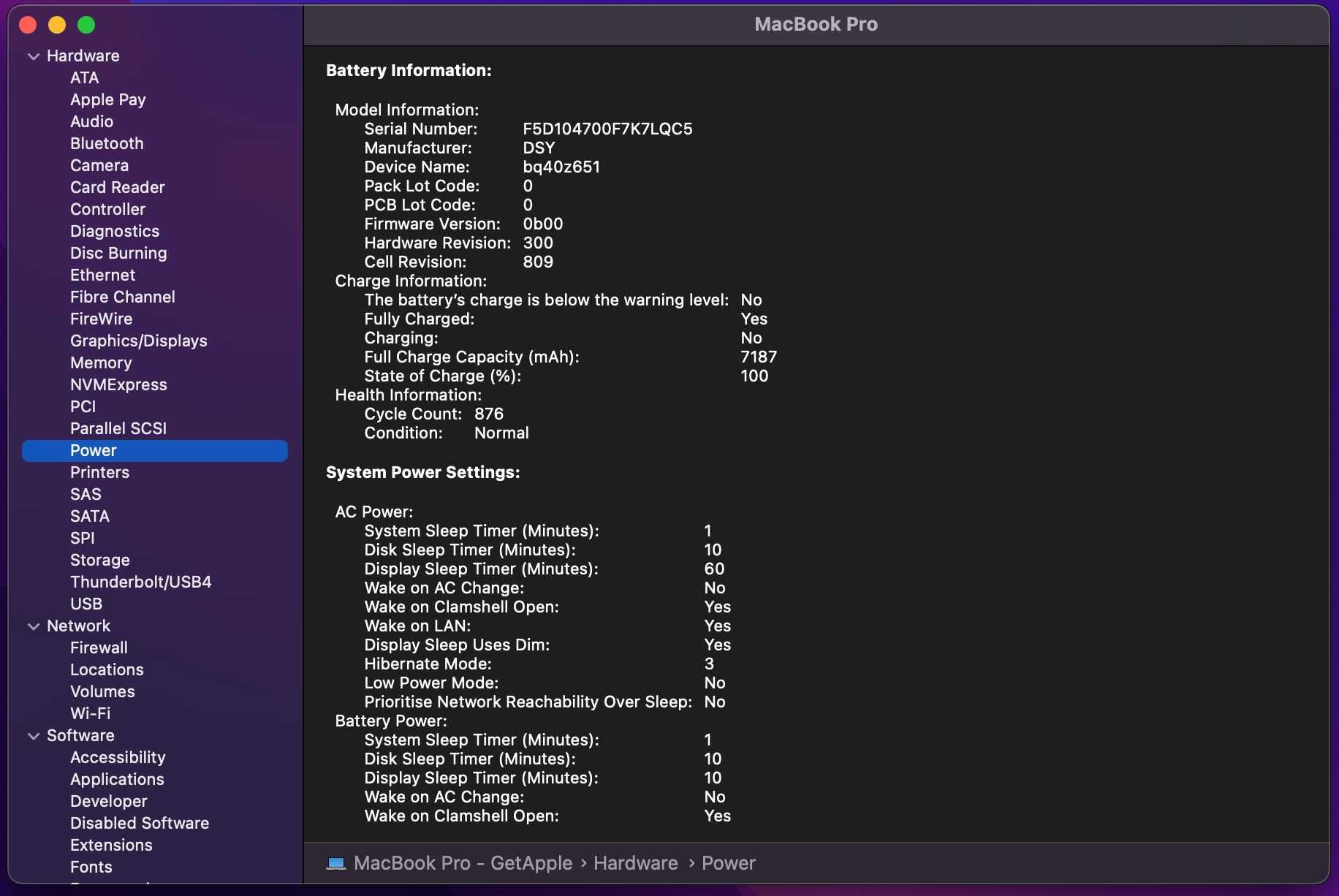Open Disabled Software entry
Viewport: 1339px width, 896px height.
[x=140, y=823]
